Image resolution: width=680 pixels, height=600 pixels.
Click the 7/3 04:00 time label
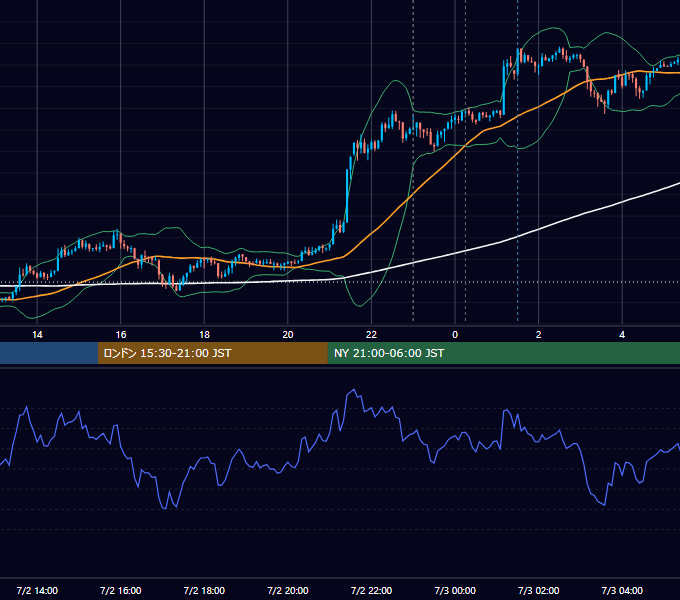(622, 590)
